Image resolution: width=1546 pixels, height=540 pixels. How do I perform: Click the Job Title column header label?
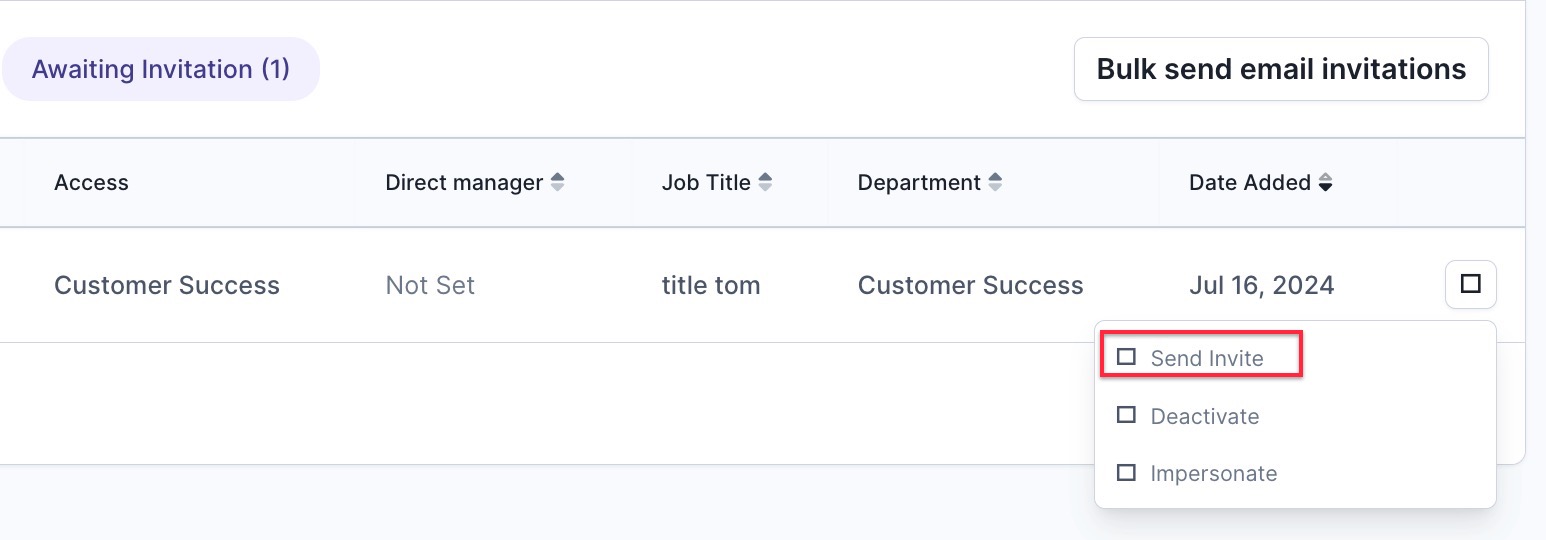(x=706, y=183)
